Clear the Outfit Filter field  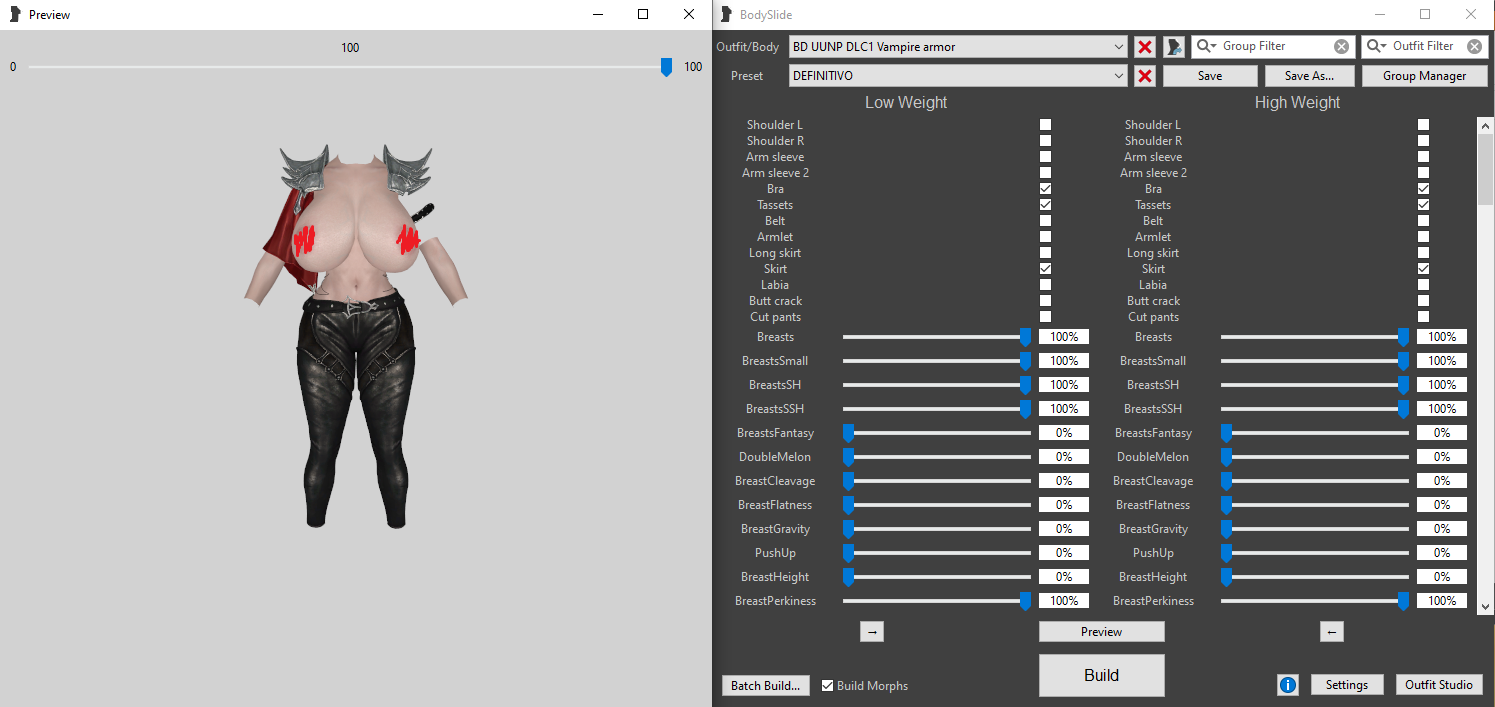(1474, 46)
